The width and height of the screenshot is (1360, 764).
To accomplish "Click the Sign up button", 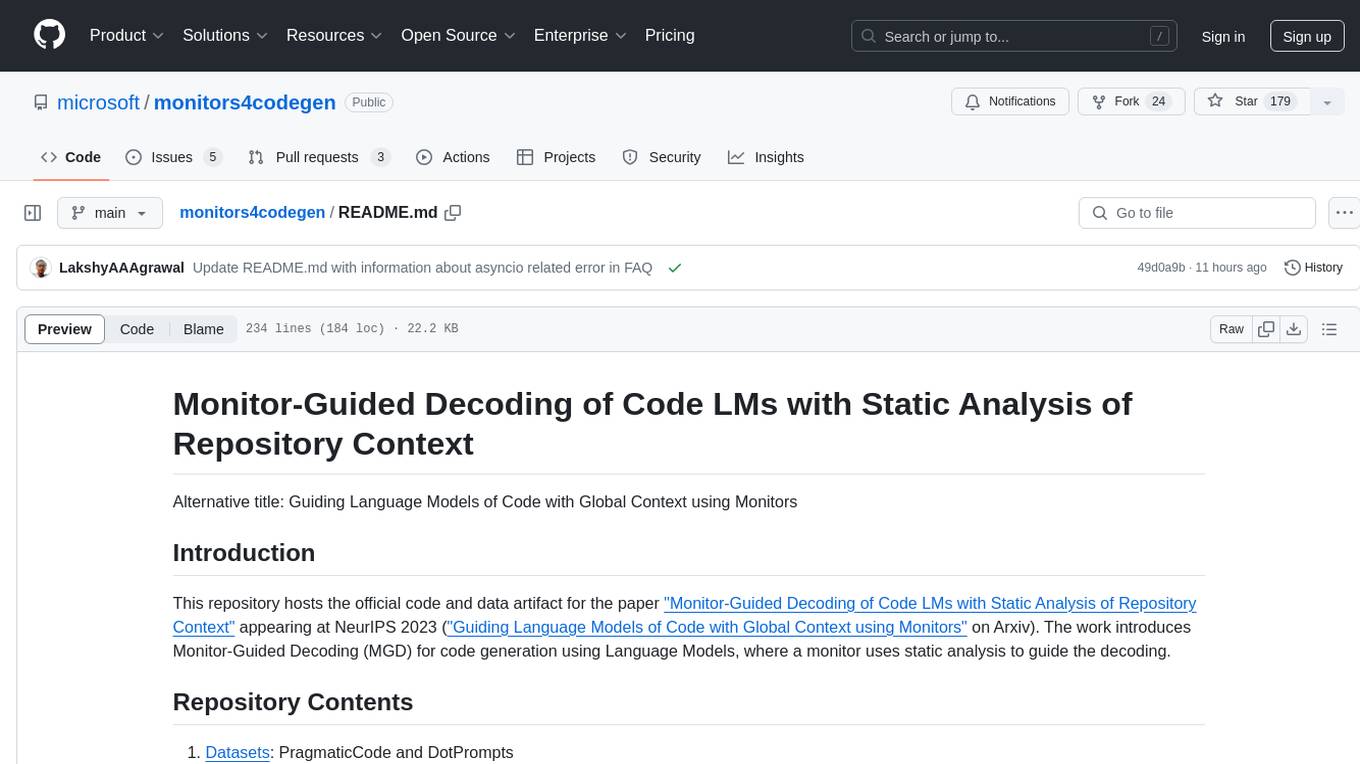I will [1307, 36].
